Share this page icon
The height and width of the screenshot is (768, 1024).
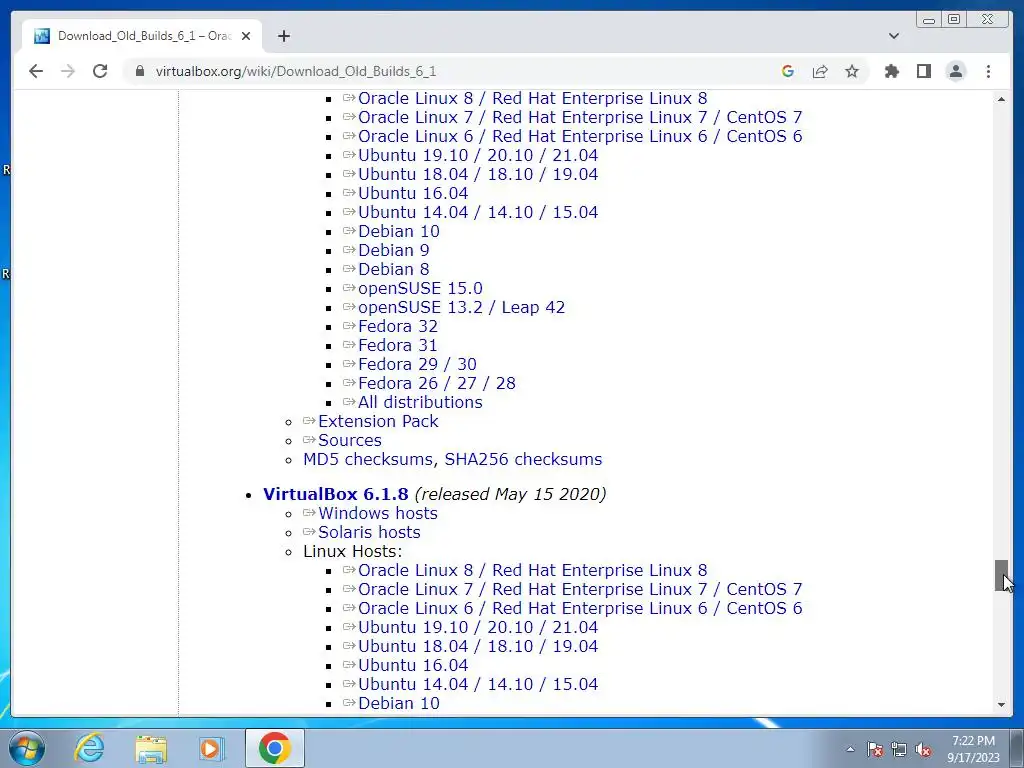click(820, 71)
